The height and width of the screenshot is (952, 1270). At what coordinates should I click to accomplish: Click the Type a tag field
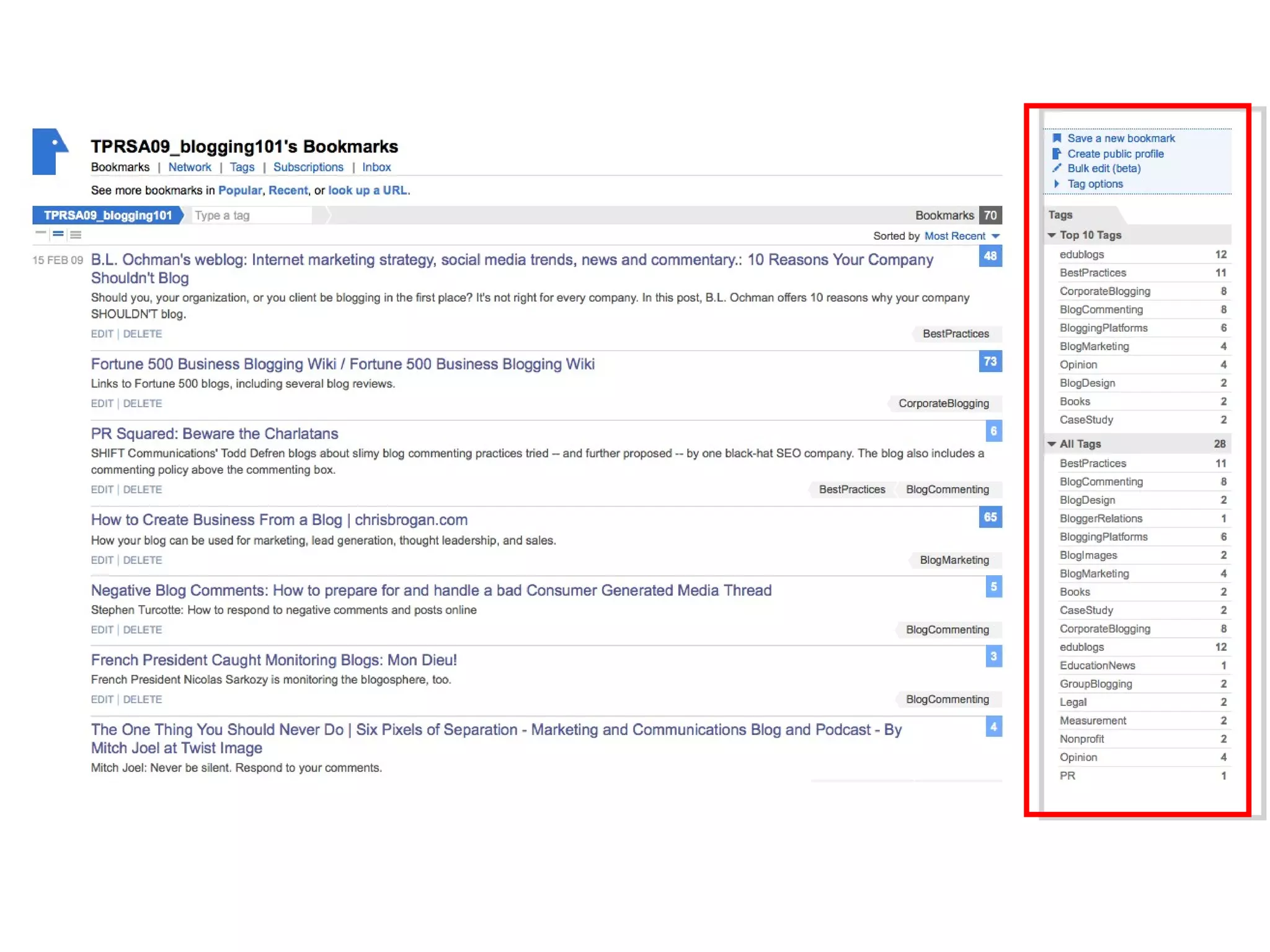(251, 216)
